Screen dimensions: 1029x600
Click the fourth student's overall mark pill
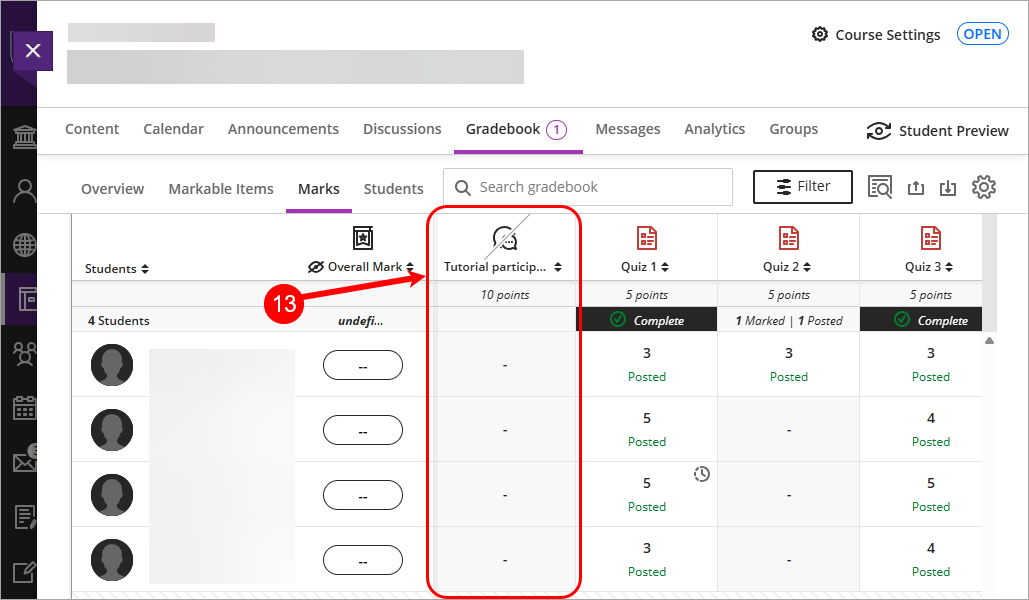click(x=363, y=560)
